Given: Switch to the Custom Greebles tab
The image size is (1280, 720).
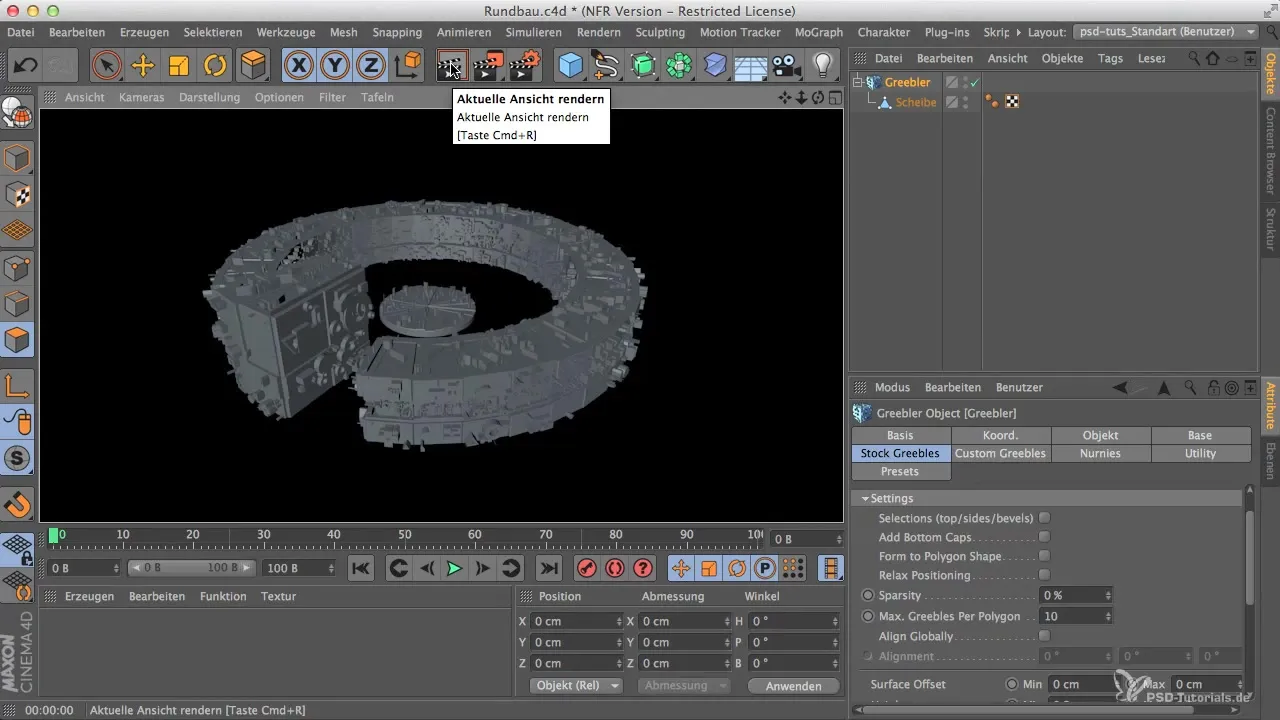Looking at the screenshot, I should click(1000, 453).
